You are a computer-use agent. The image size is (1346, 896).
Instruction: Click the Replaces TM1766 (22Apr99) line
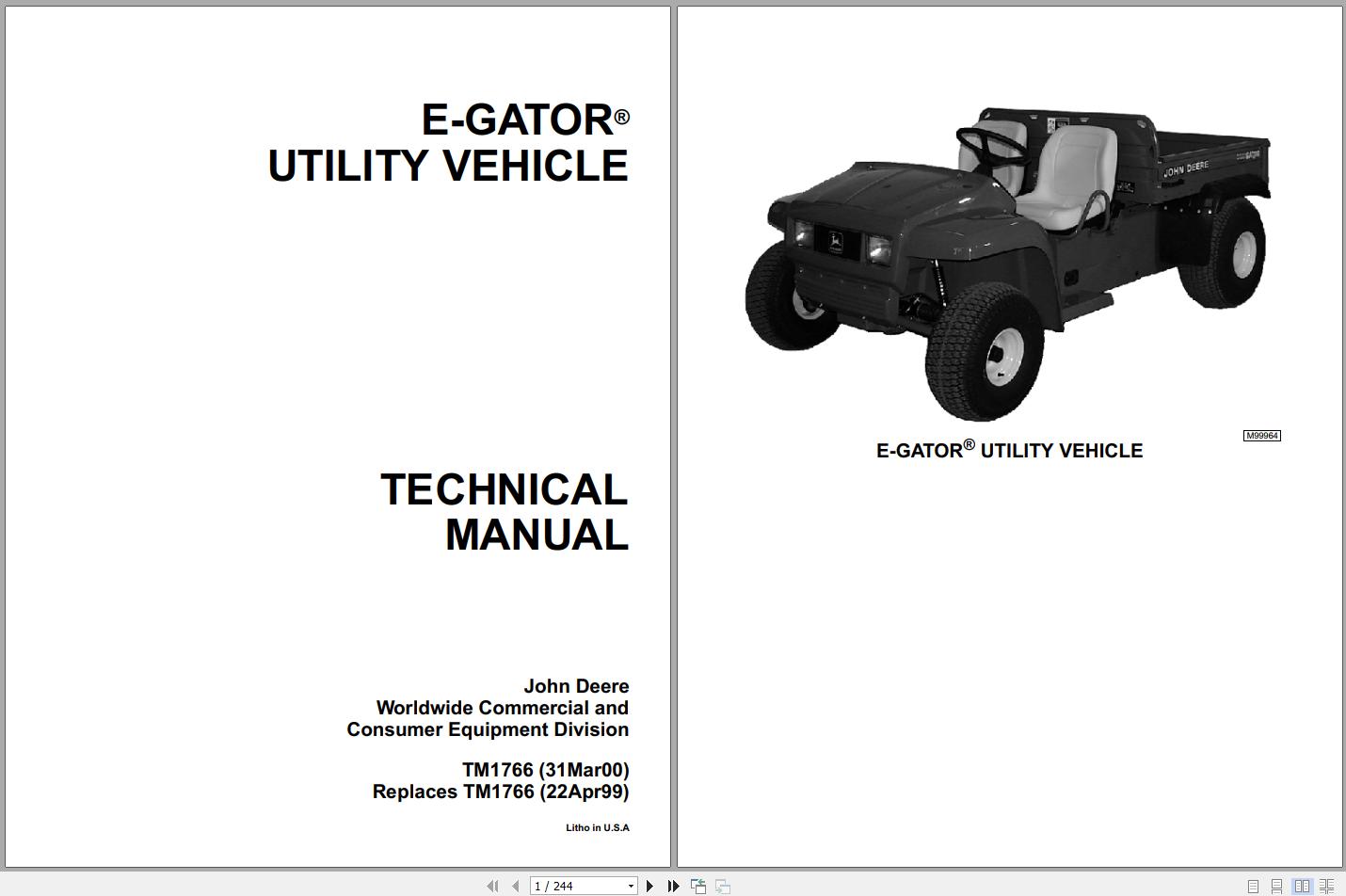coord(501,792)
